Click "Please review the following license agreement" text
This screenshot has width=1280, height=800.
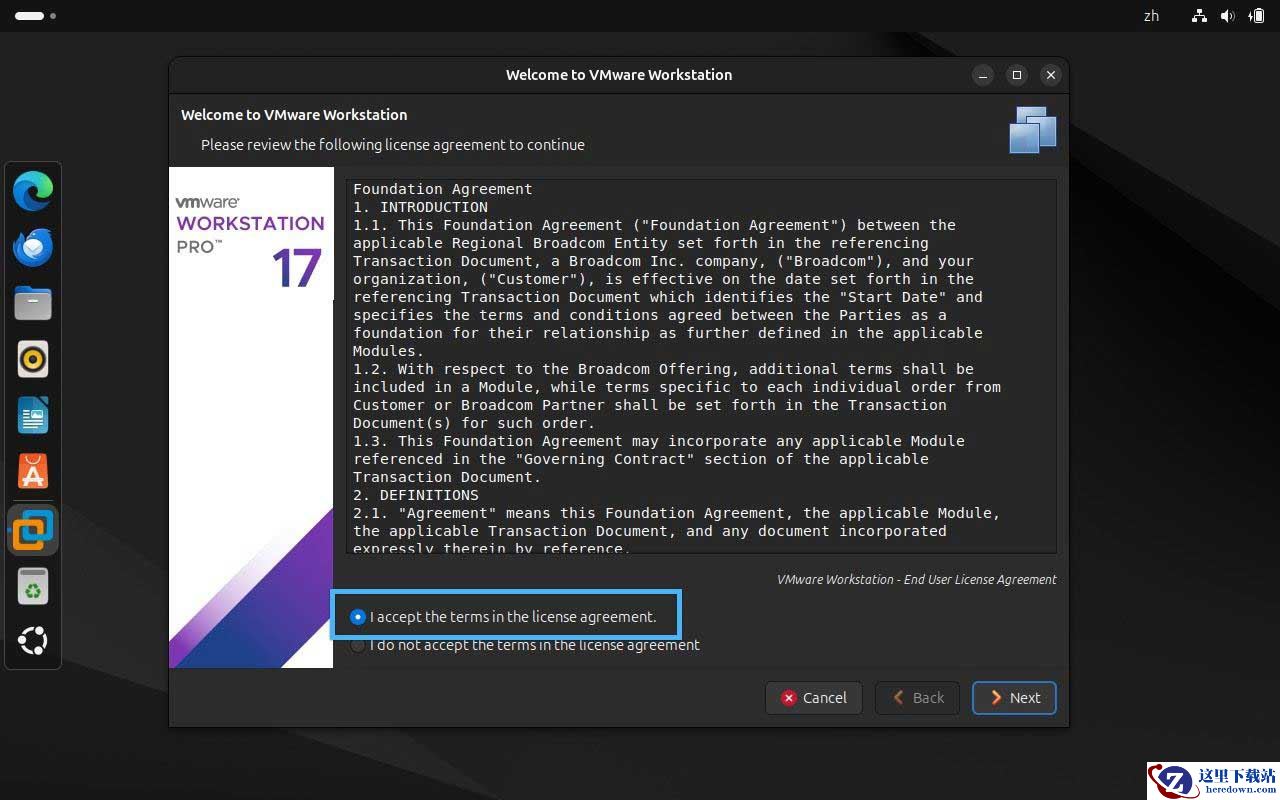coord(393,145)
